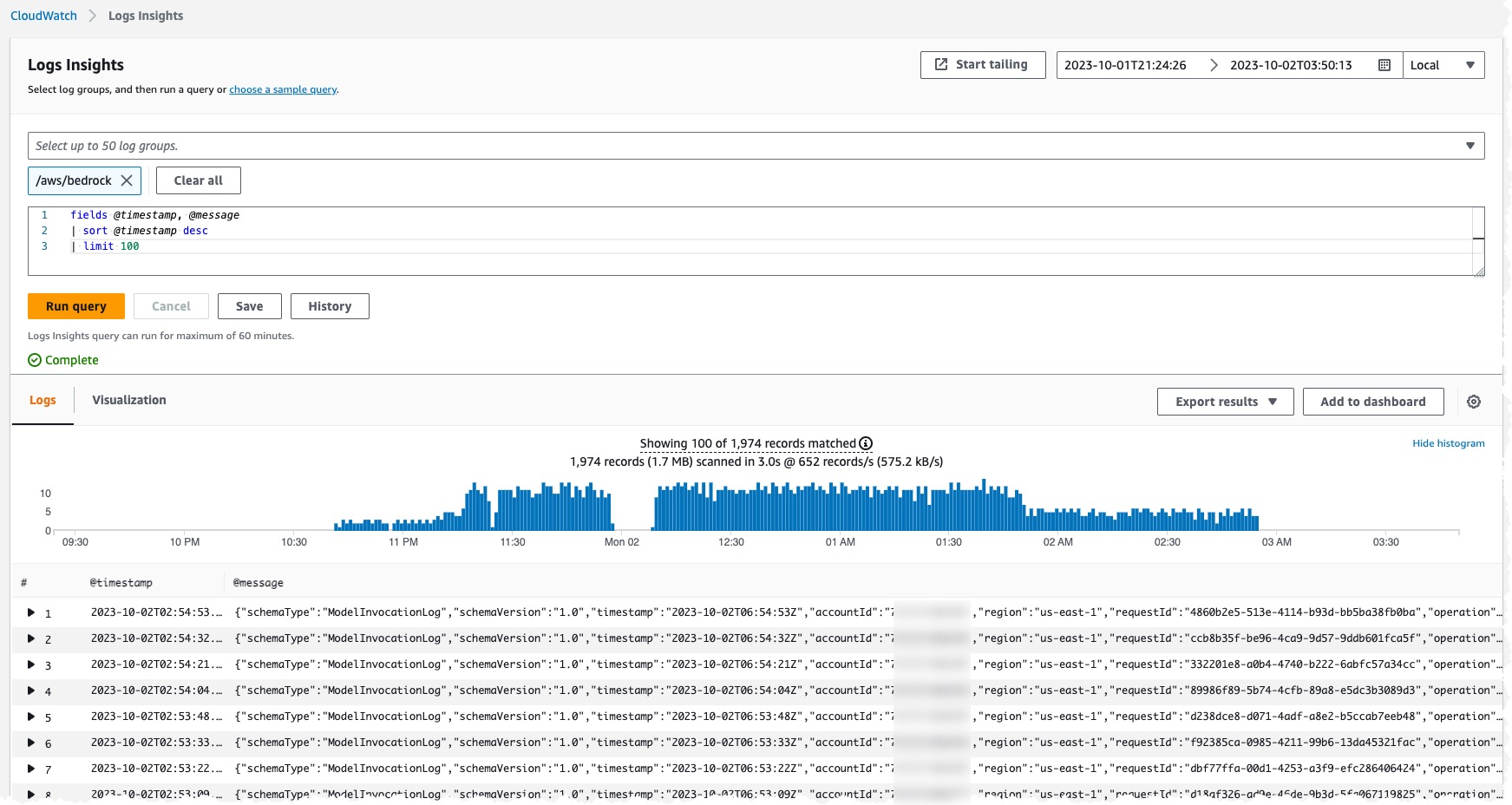Open the choose a sample query link
This screenshot has width=1512, height=805.
point(283,89)
